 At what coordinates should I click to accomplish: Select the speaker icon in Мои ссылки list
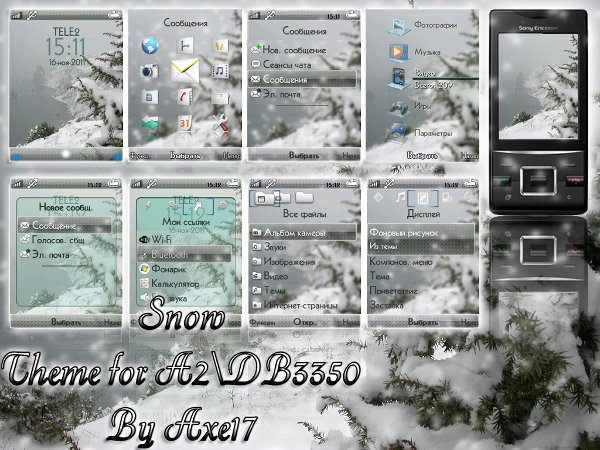pos(145,297)
